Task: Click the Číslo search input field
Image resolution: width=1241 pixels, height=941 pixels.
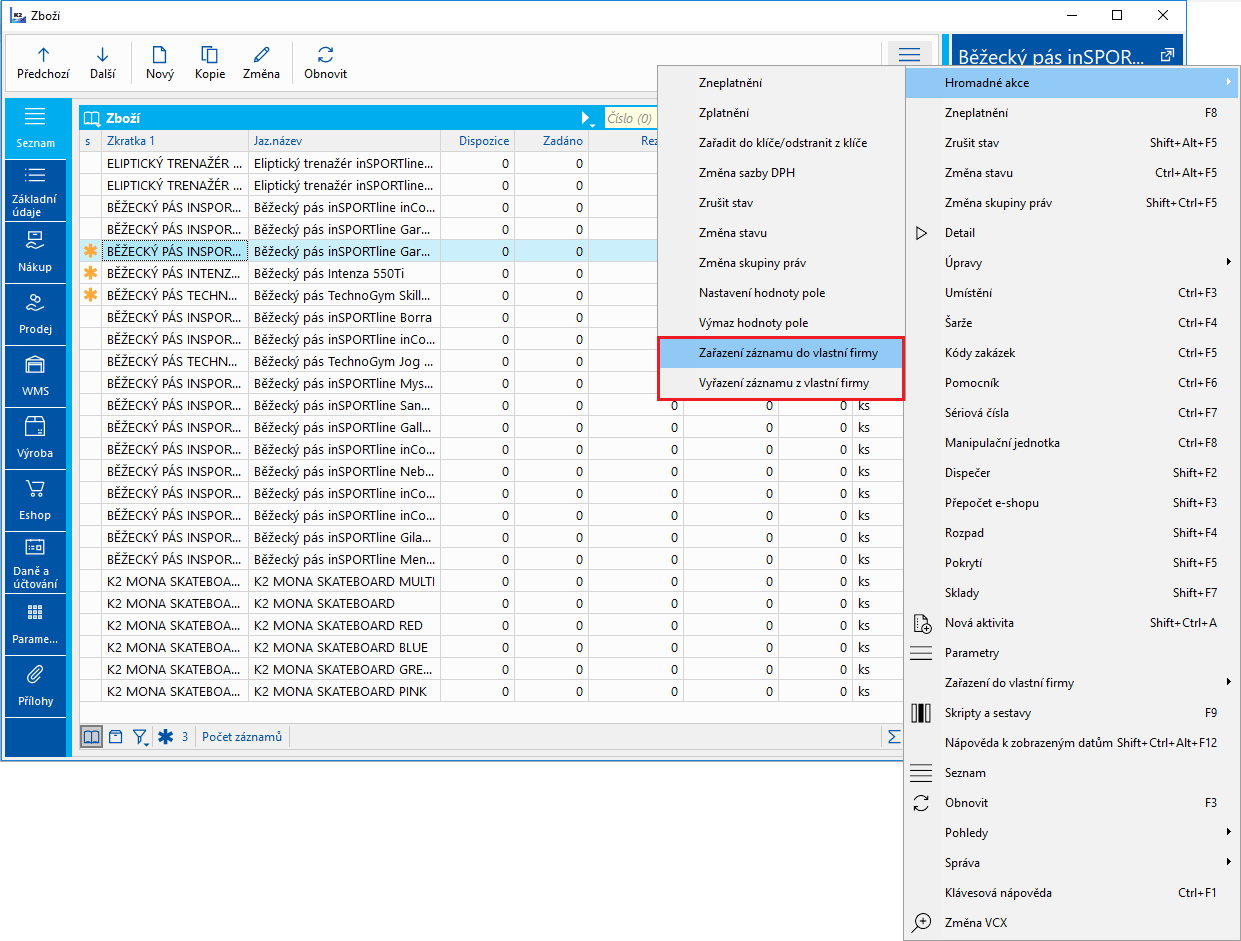Action: click(x=632, y=119)
